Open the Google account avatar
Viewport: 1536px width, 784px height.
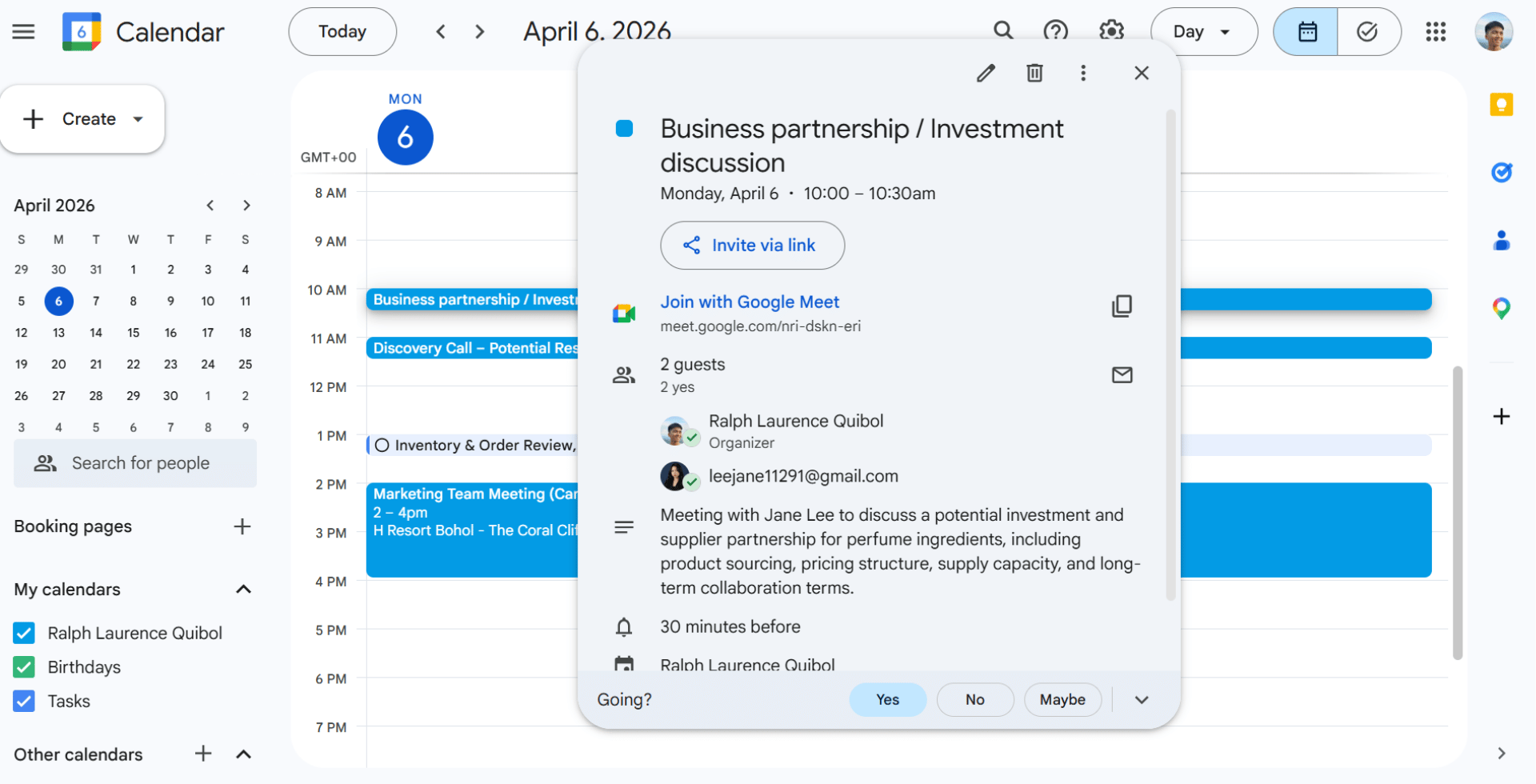[x=1494, y=32]
